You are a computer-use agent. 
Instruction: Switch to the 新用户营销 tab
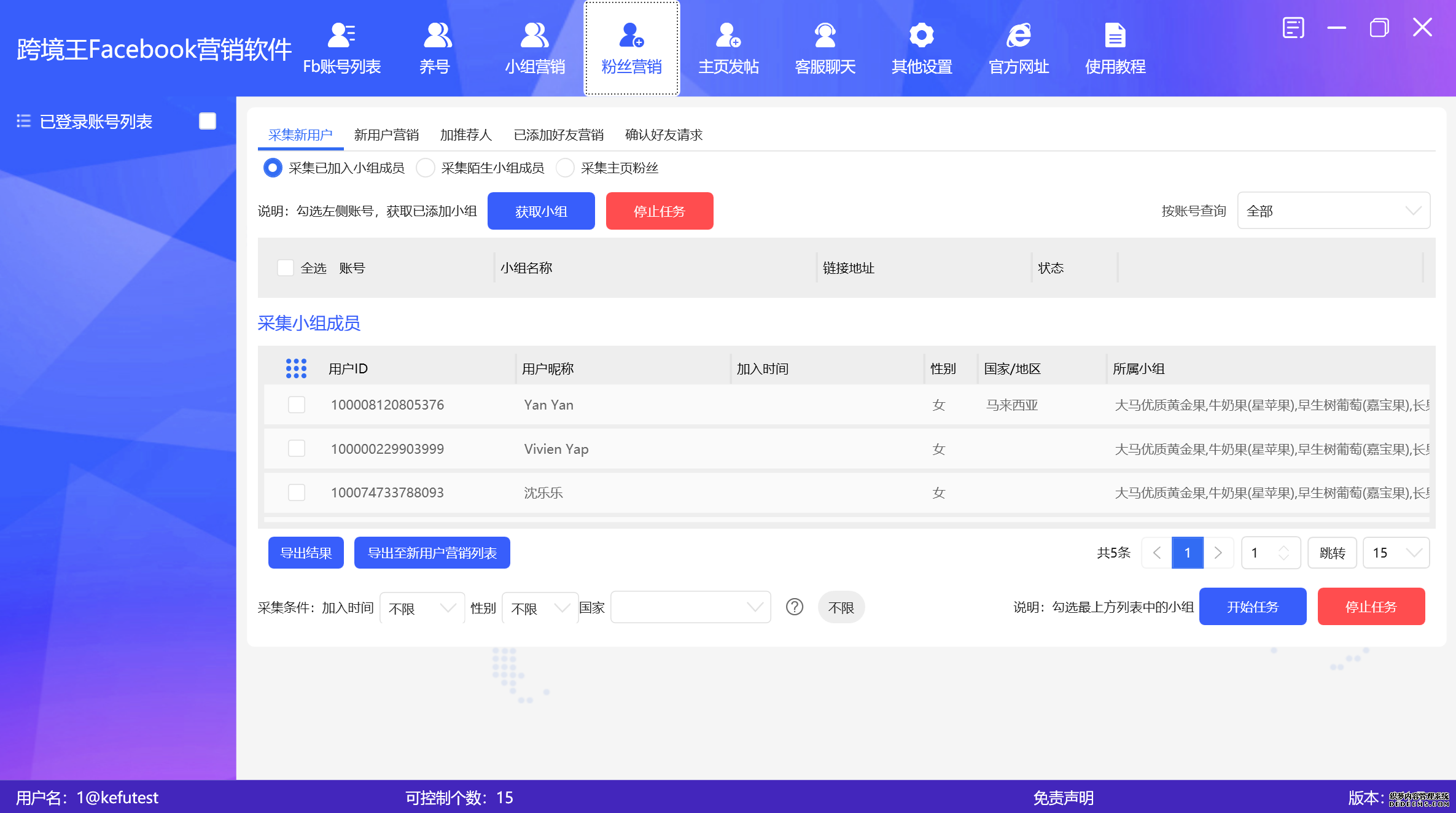[386, 135]
